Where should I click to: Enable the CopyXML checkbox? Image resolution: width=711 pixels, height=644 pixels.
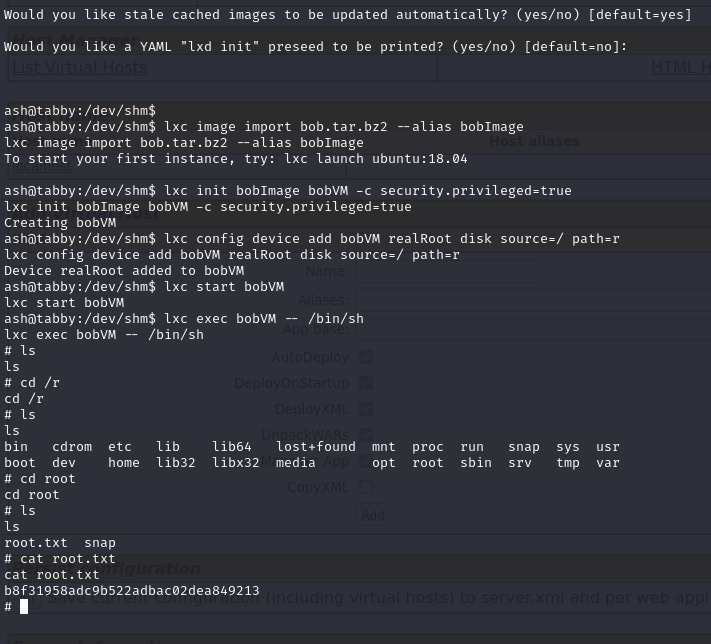(x=366, y=487)
